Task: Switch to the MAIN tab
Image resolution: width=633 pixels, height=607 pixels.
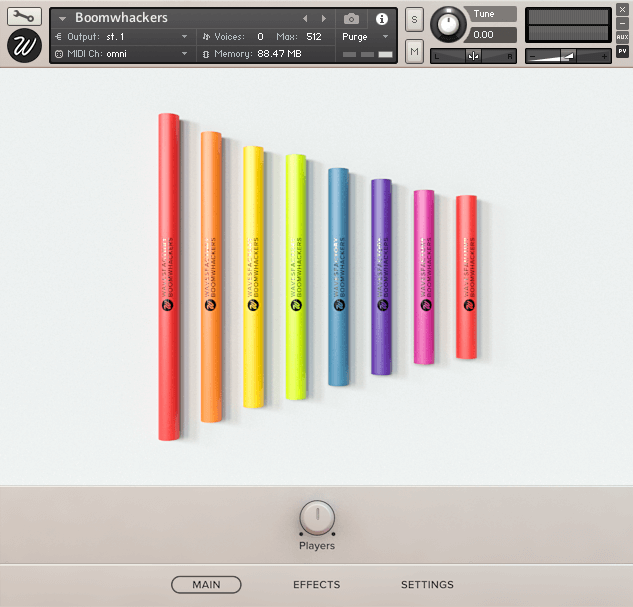Action: [206, 584]
